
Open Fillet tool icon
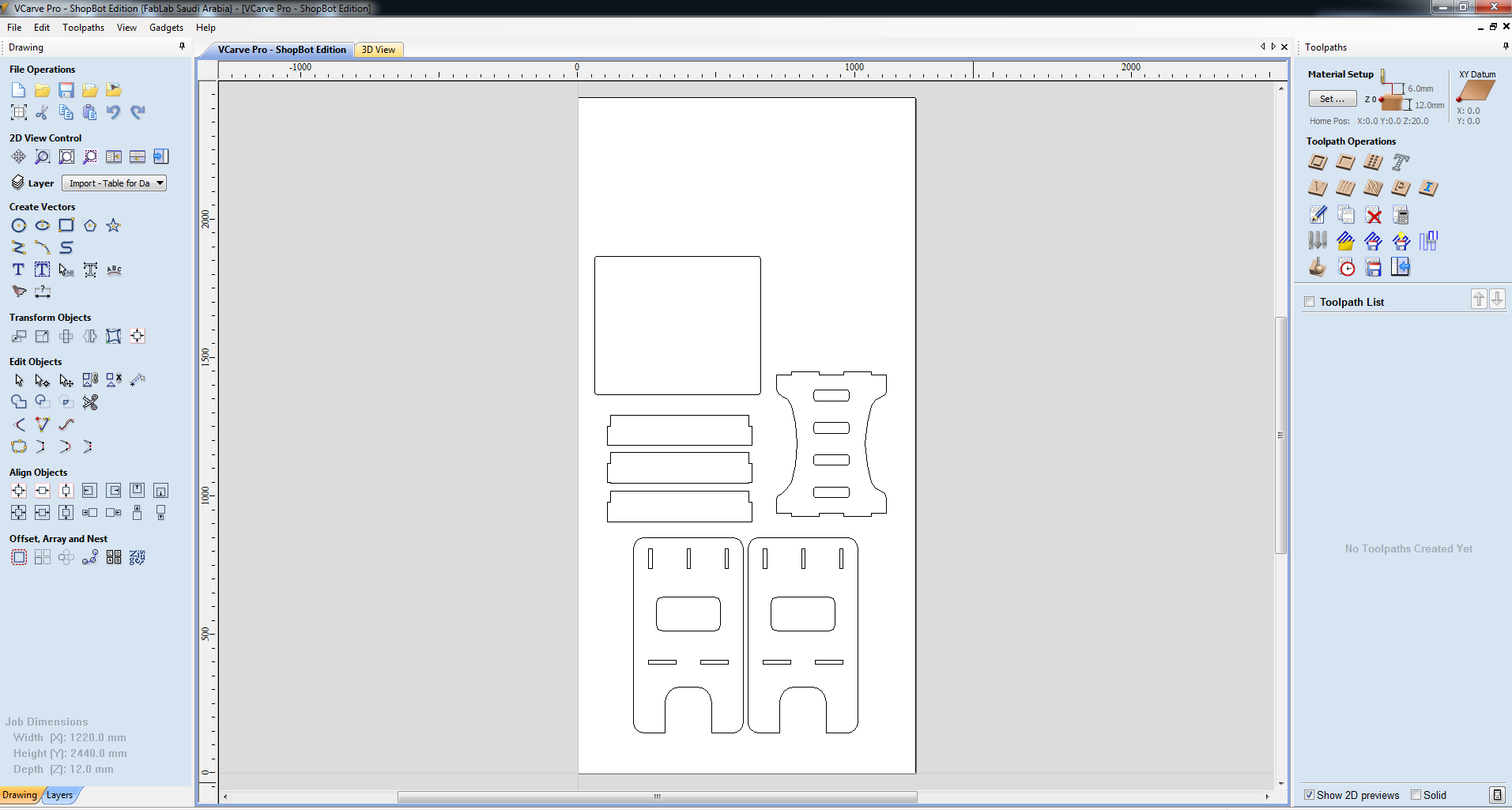(18, 425)
